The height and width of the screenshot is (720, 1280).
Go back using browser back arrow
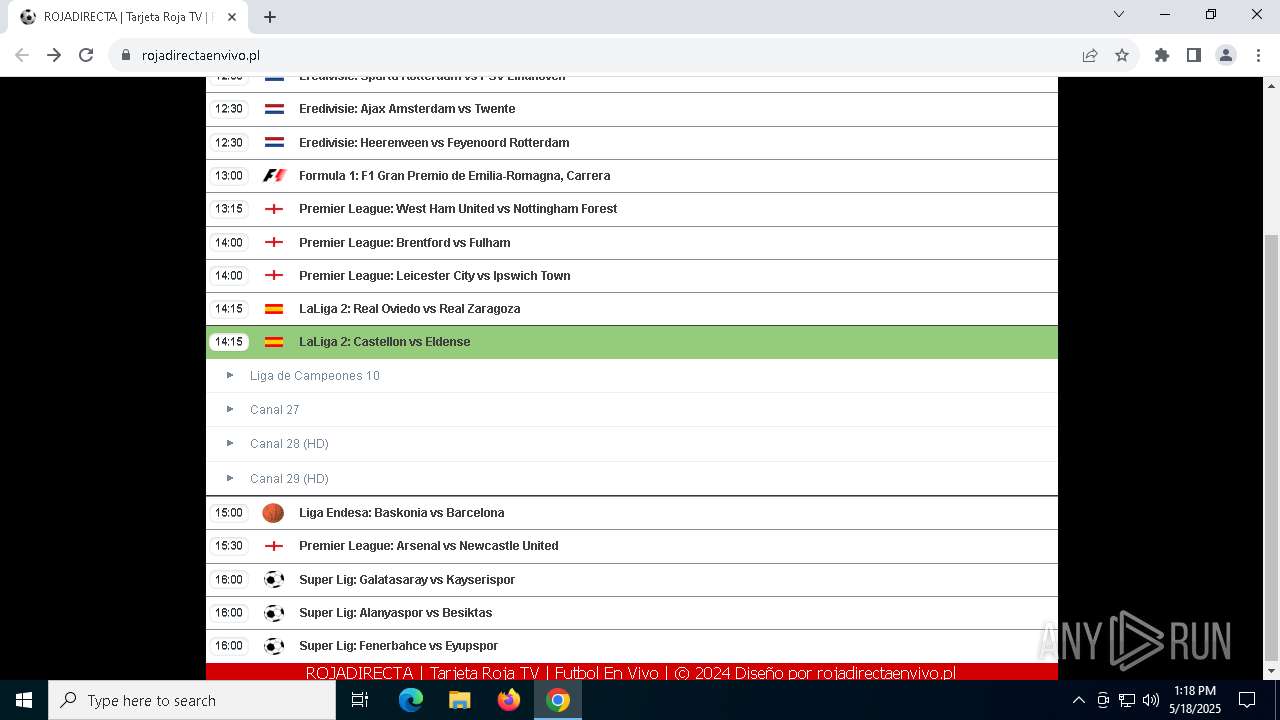click(x=22, y=55)
